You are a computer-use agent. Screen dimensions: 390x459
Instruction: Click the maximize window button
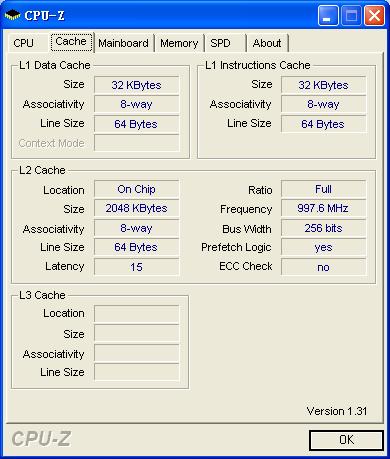pos(351,16)
